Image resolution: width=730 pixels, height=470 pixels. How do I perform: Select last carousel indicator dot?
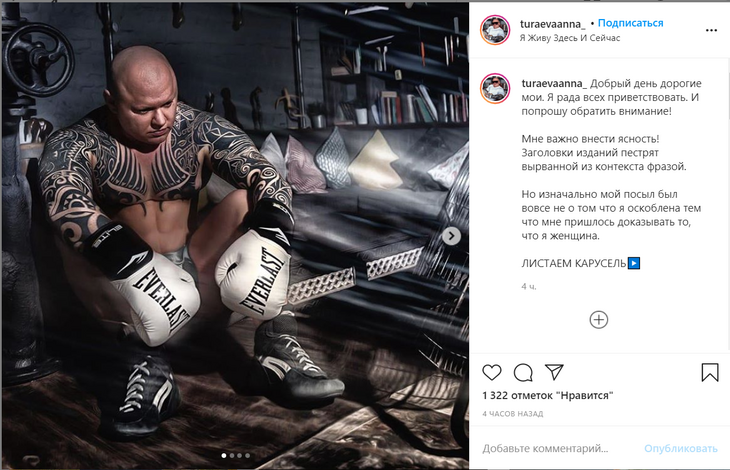coord(248,456)
